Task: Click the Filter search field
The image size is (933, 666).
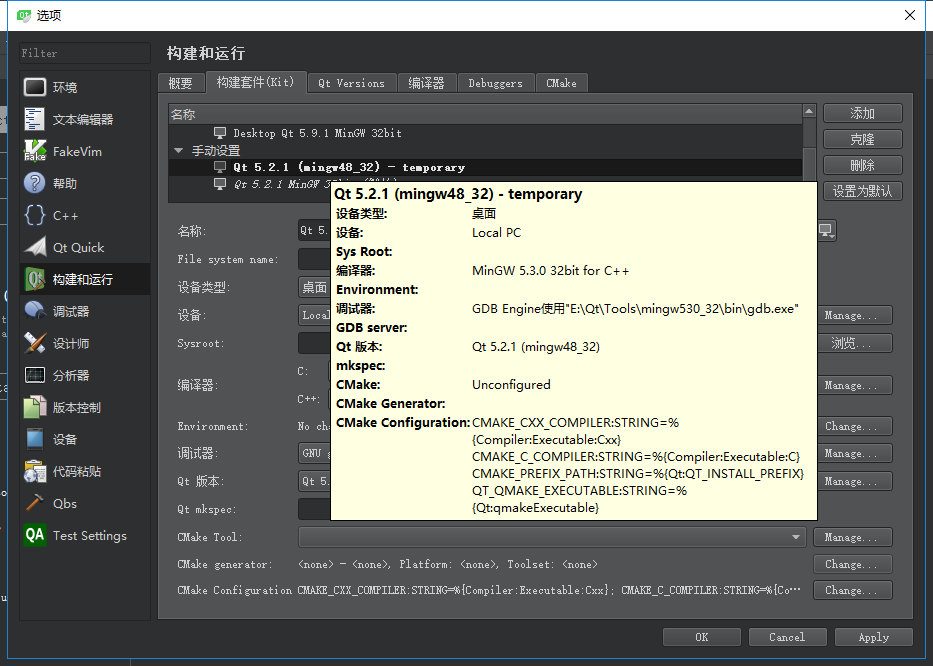Action: pyautogui.click(x=84, y=53)
